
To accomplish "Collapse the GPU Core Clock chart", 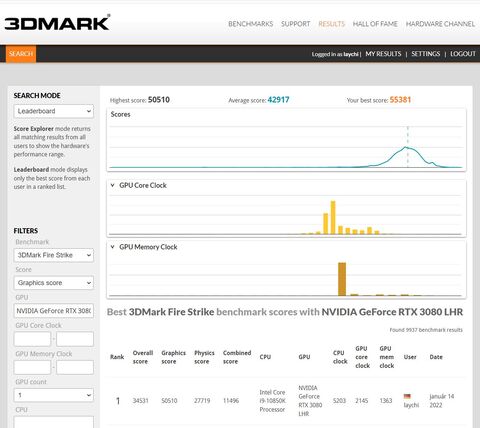I will [113, 185].
